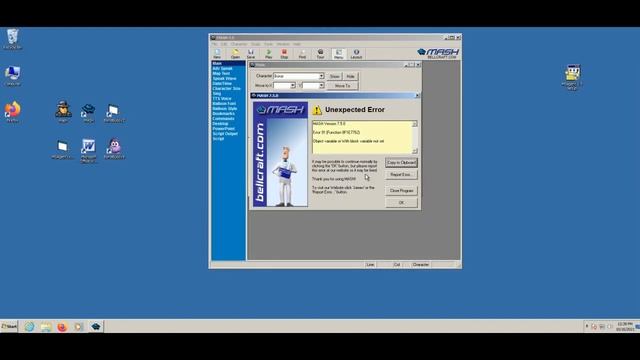The image size is (640, 360).
Task: Click error details scrollbar up arrow
Action: click(415, 124)
